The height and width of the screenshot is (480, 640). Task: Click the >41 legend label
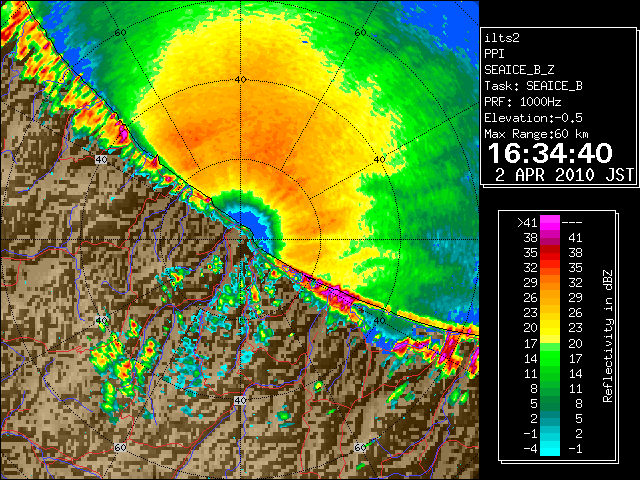click(527, 223)
